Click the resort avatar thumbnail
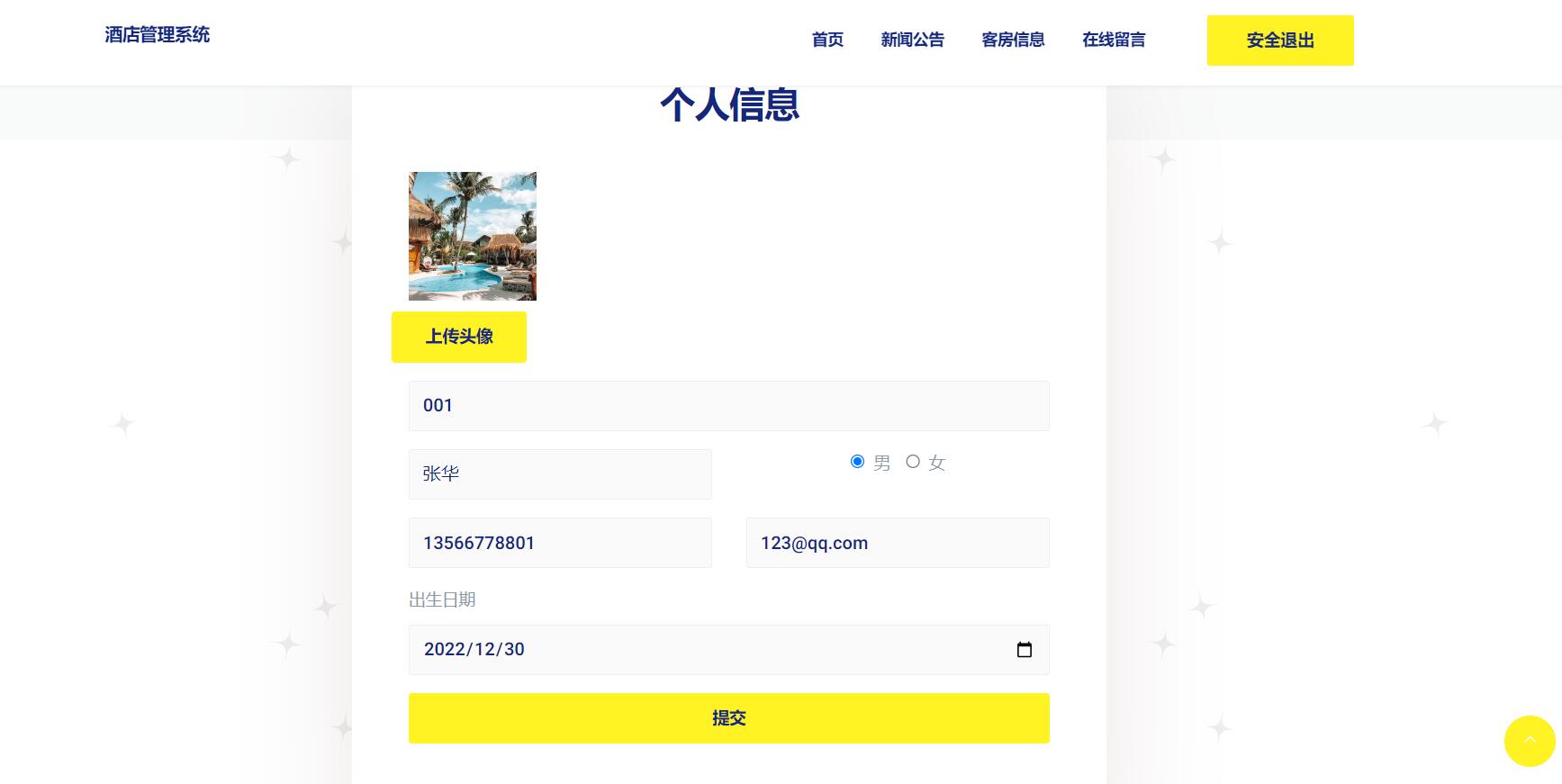The width and height of the screenshot is (1562, 784). tap(473, 236)
